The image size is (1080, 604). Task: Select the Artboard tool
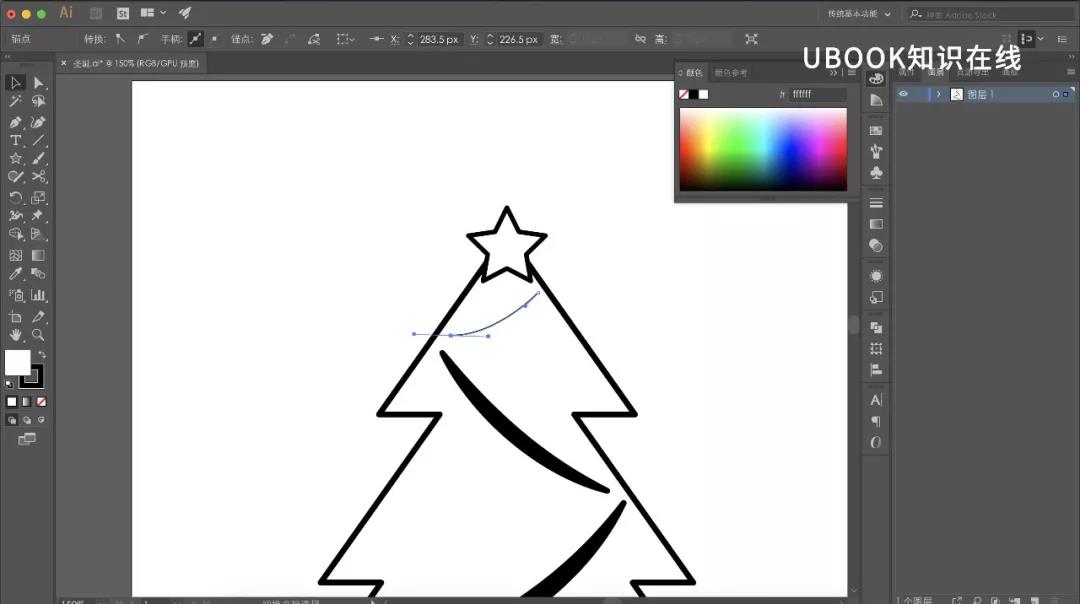tap(15, 317)
